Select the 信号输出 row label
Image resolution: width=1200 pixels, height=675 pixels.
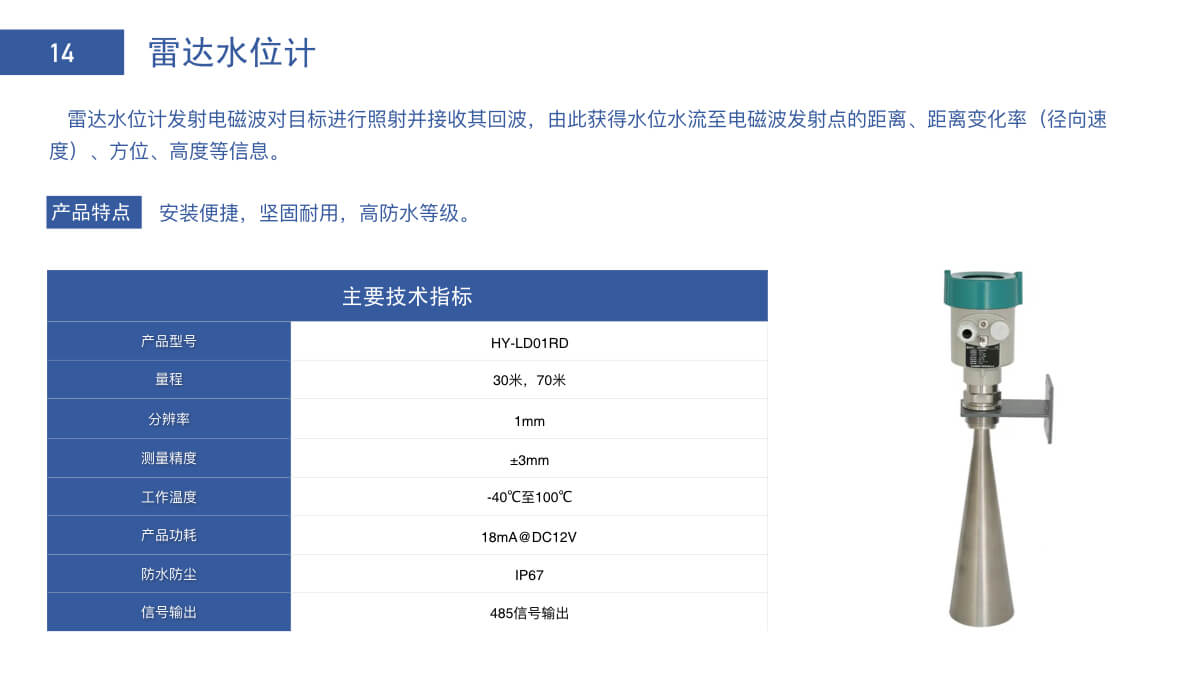click(168, 612)
